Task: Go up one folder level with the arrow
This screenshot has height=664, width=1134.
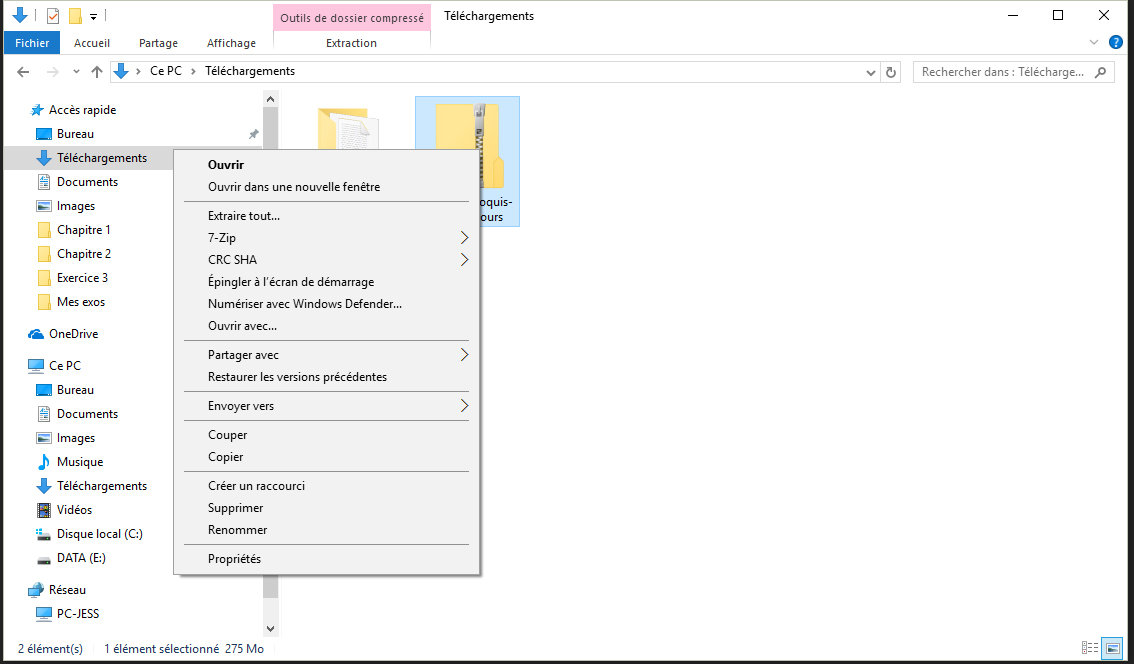Action: coord(97,72)
